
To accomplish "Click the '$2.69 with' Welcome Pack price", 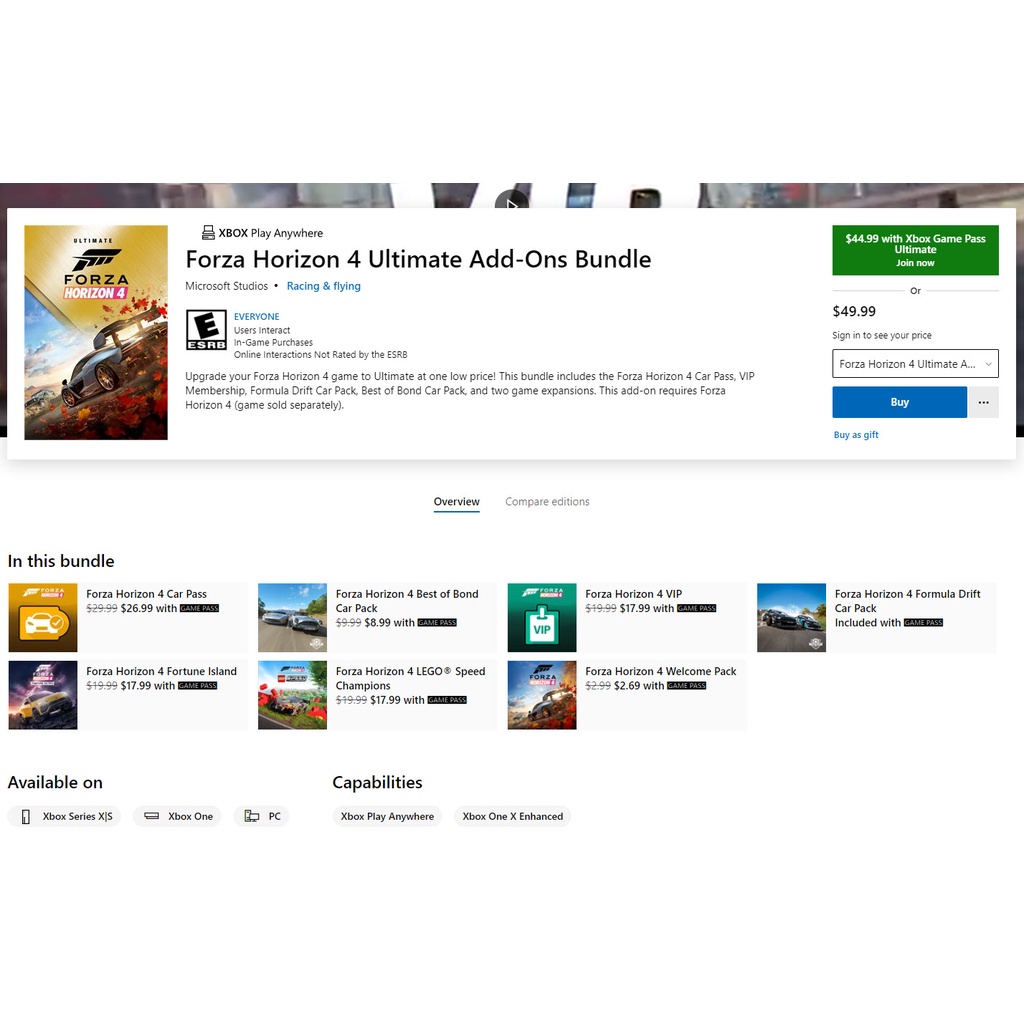I will [639, 686].
